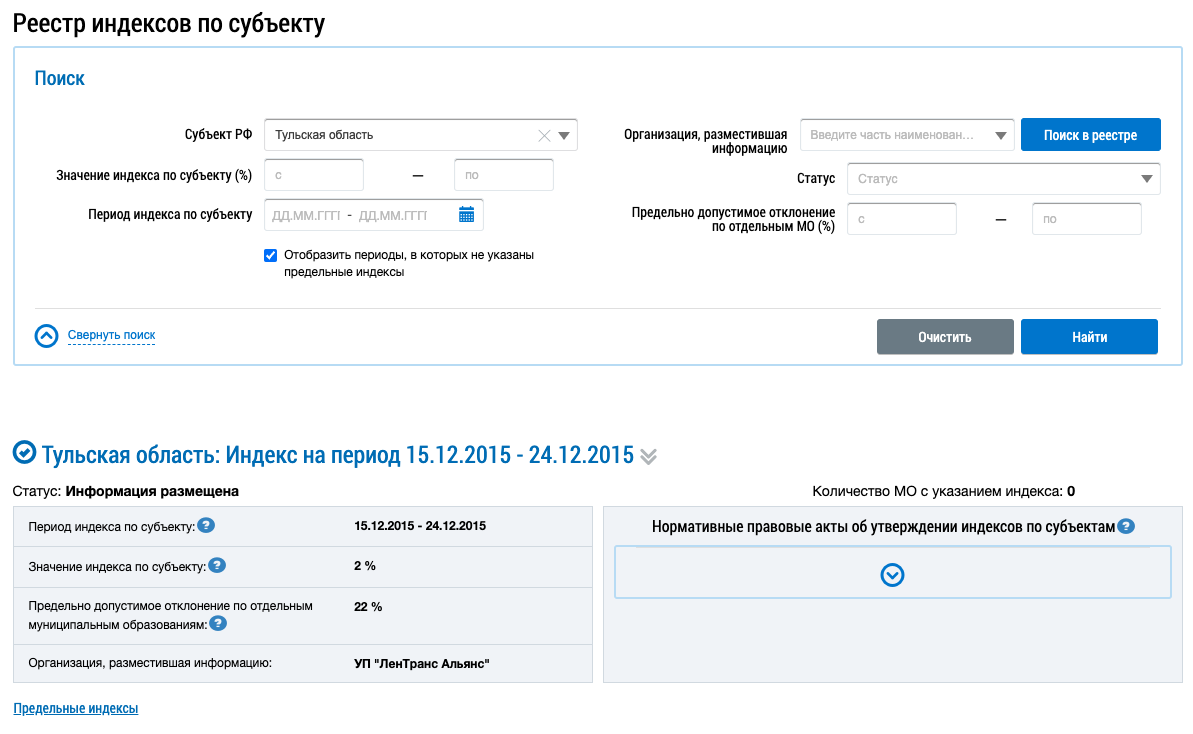
Task: Select the '22 %' deviation value
Action: point(368,607)
